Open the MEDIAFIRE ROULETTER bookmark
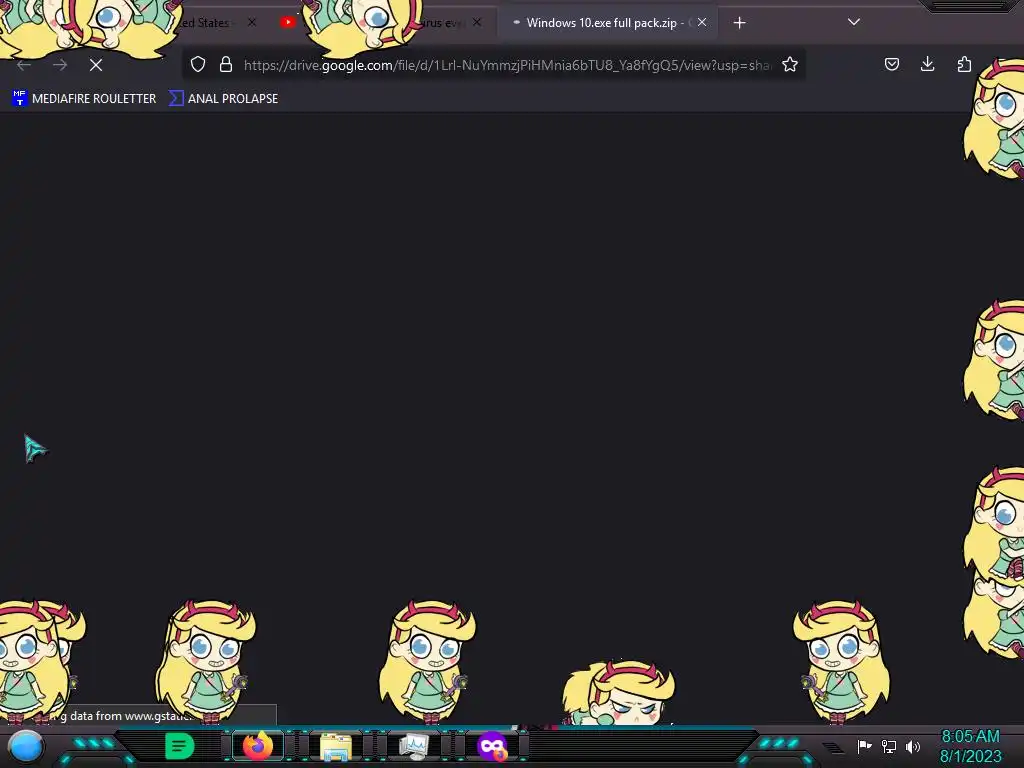 click(x=84, y=99)
